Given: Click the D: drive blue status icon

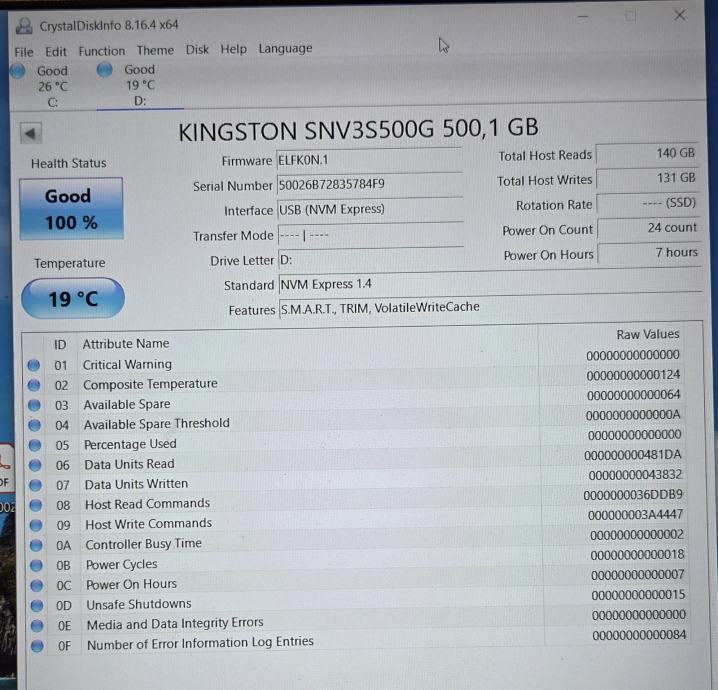Looking at the screenshot, I should [x=104, y=70].
